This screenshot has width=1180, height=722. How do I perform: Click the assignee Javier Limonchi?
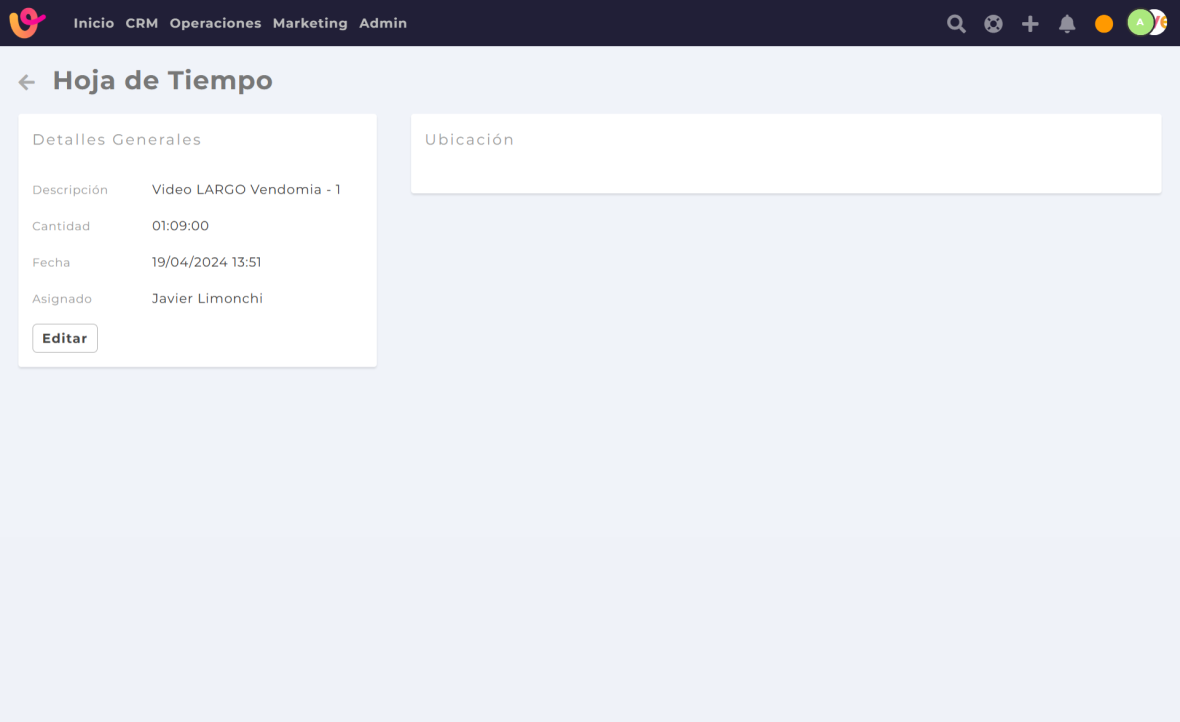click(x=207, y=298)
